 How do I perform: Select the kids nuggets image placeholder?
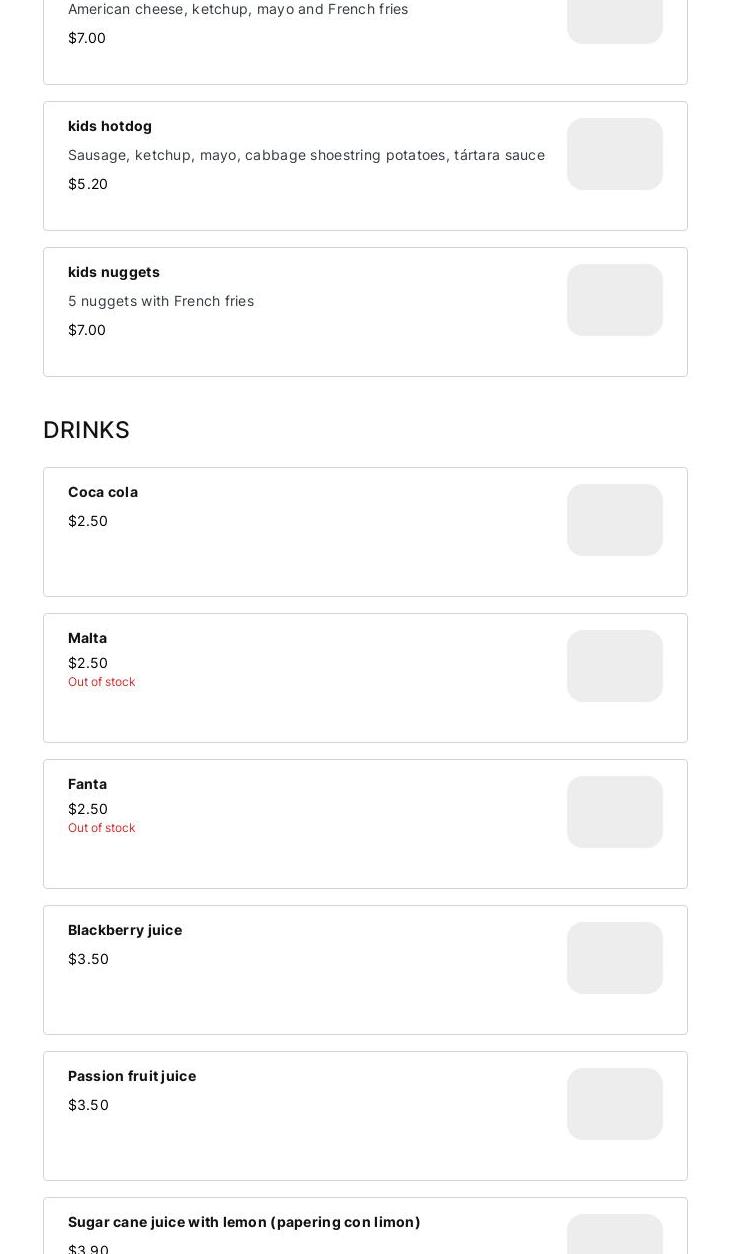tap(614, 300)
